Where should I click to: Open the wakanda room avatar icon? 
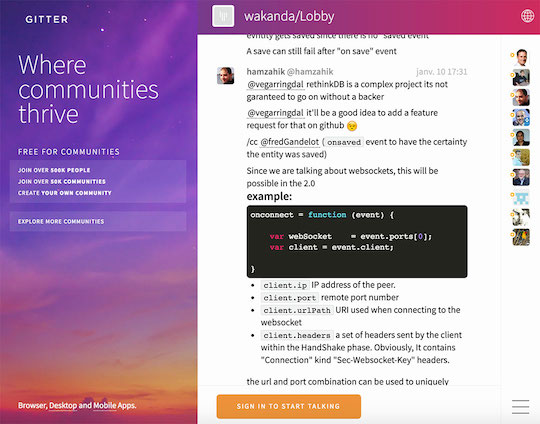223,16
